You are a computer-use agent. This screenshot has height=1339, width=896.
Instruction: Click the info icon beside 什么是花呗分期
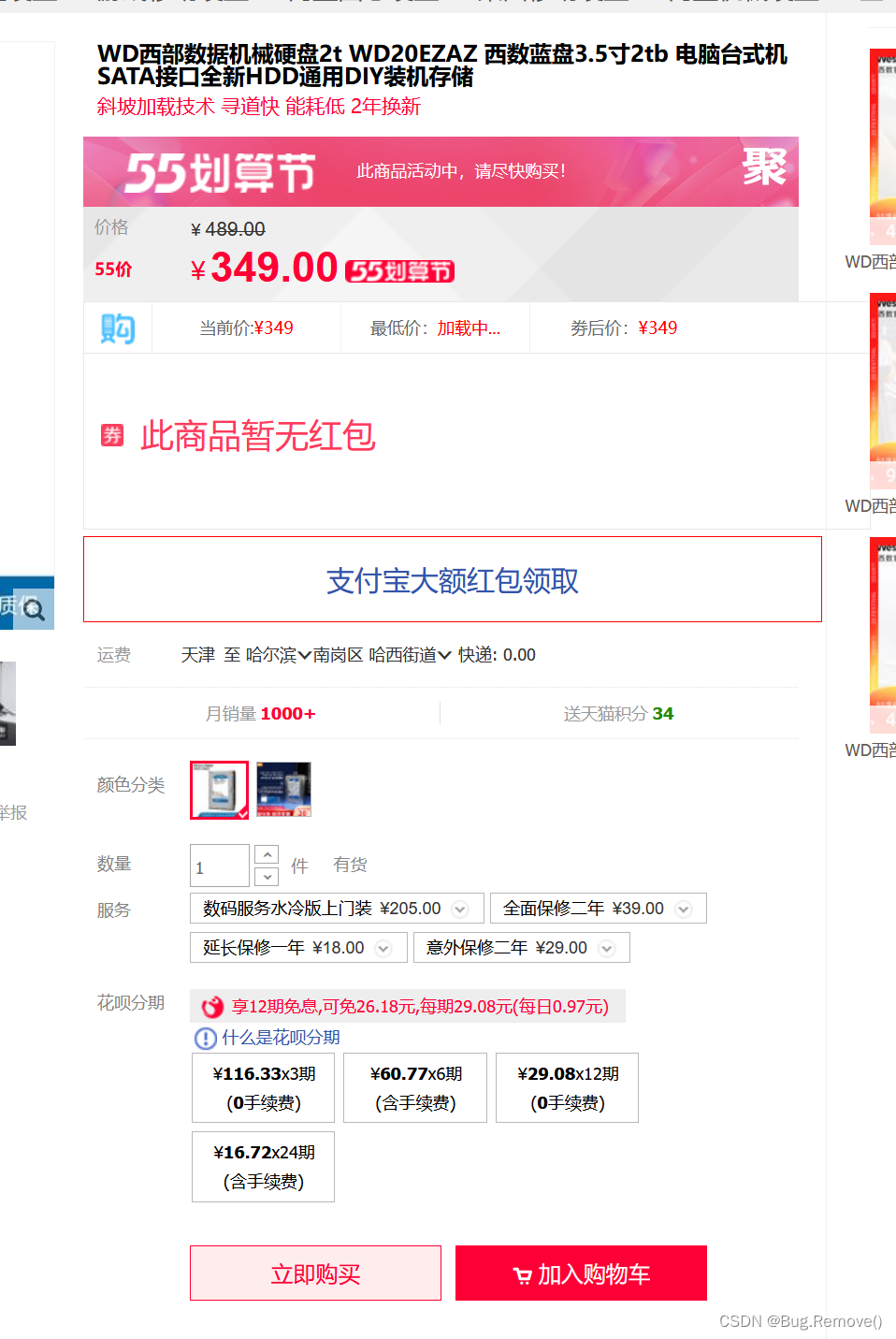click(x=205, y=1039)
